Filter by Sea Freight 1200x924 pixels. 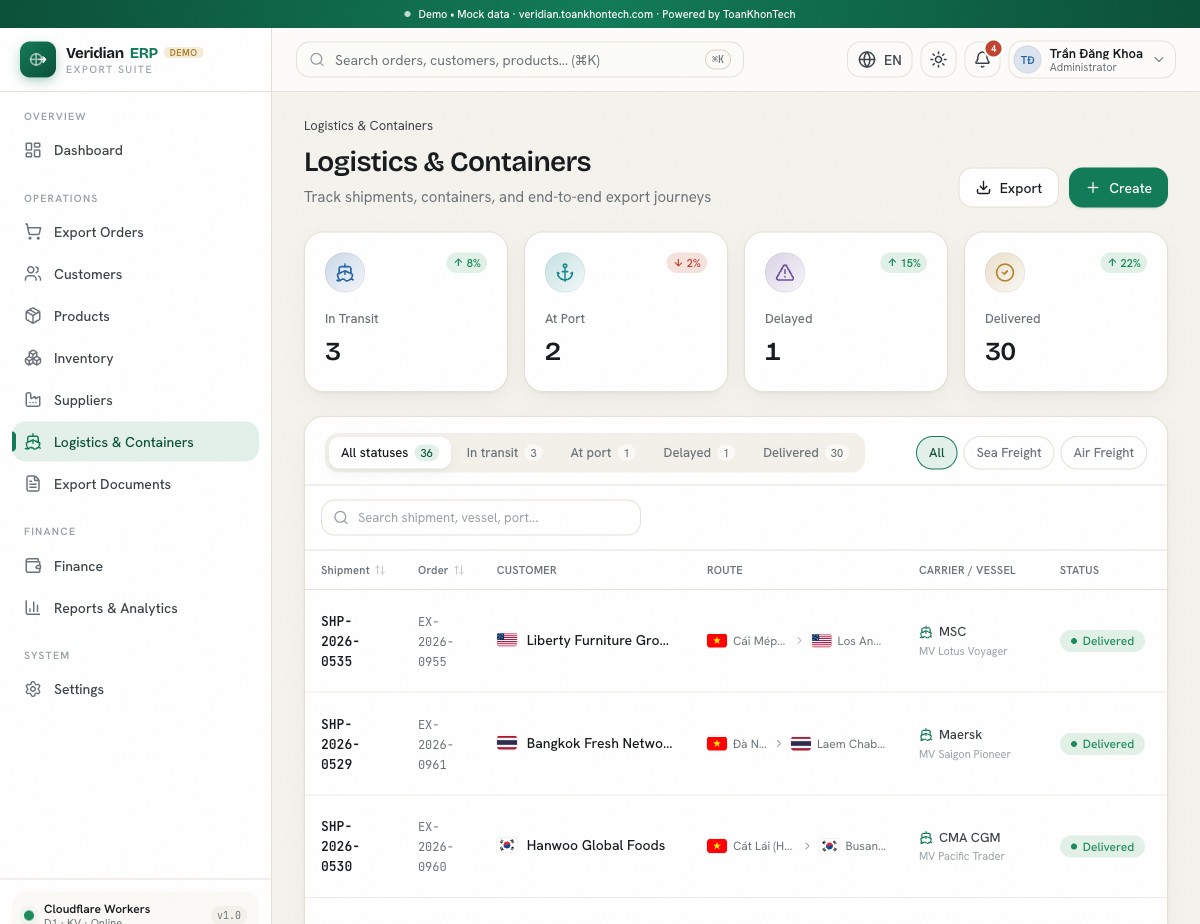tap(1009, 453)
